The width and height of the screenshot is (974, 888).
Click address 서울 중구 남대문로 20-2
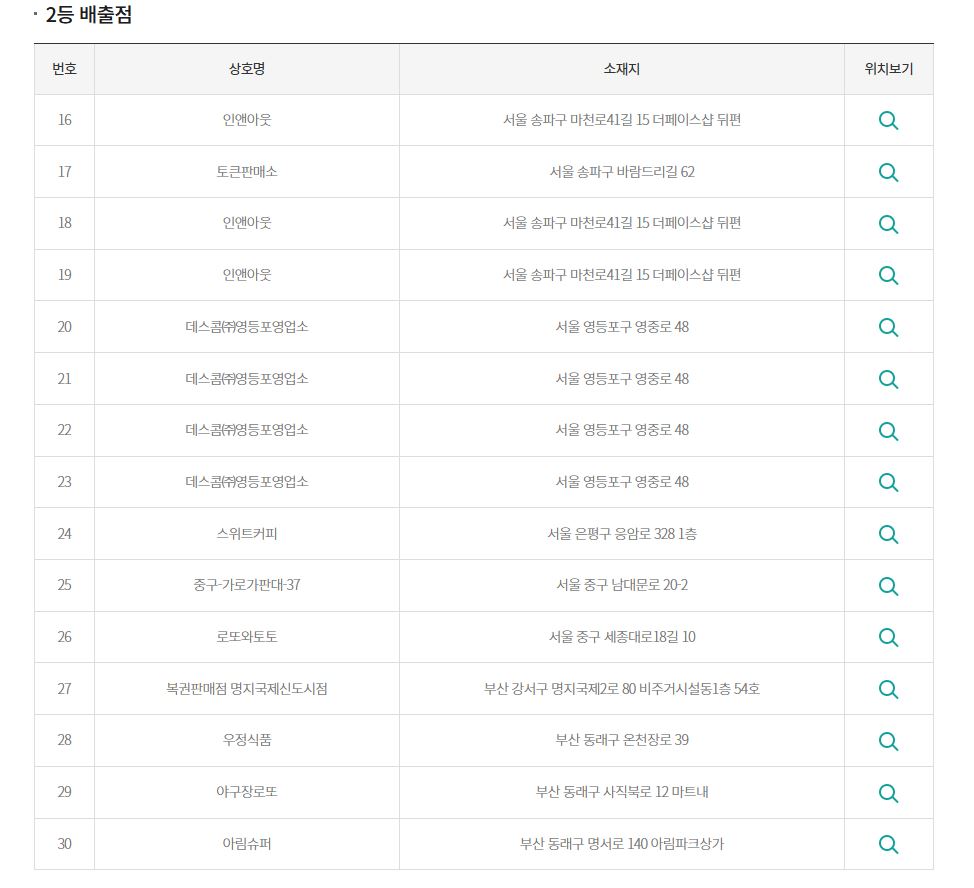622,585
